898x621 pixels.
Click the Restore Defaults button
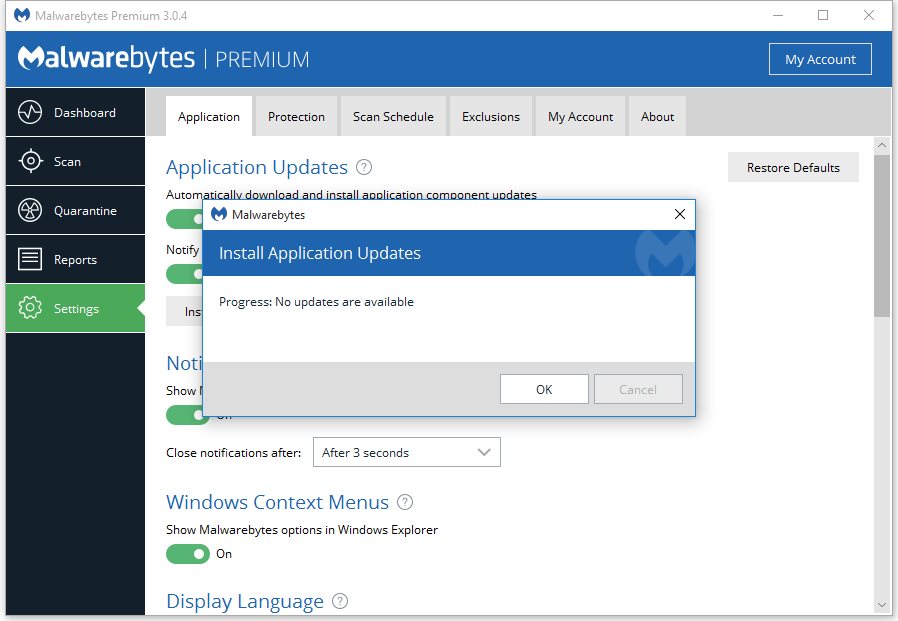(793, 167)
